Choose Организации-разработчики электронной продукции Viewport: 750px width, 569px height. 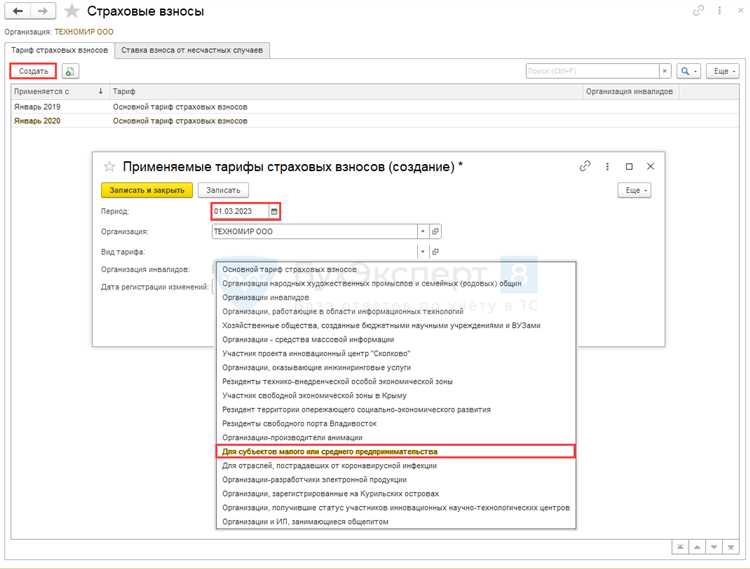point(396,480)
